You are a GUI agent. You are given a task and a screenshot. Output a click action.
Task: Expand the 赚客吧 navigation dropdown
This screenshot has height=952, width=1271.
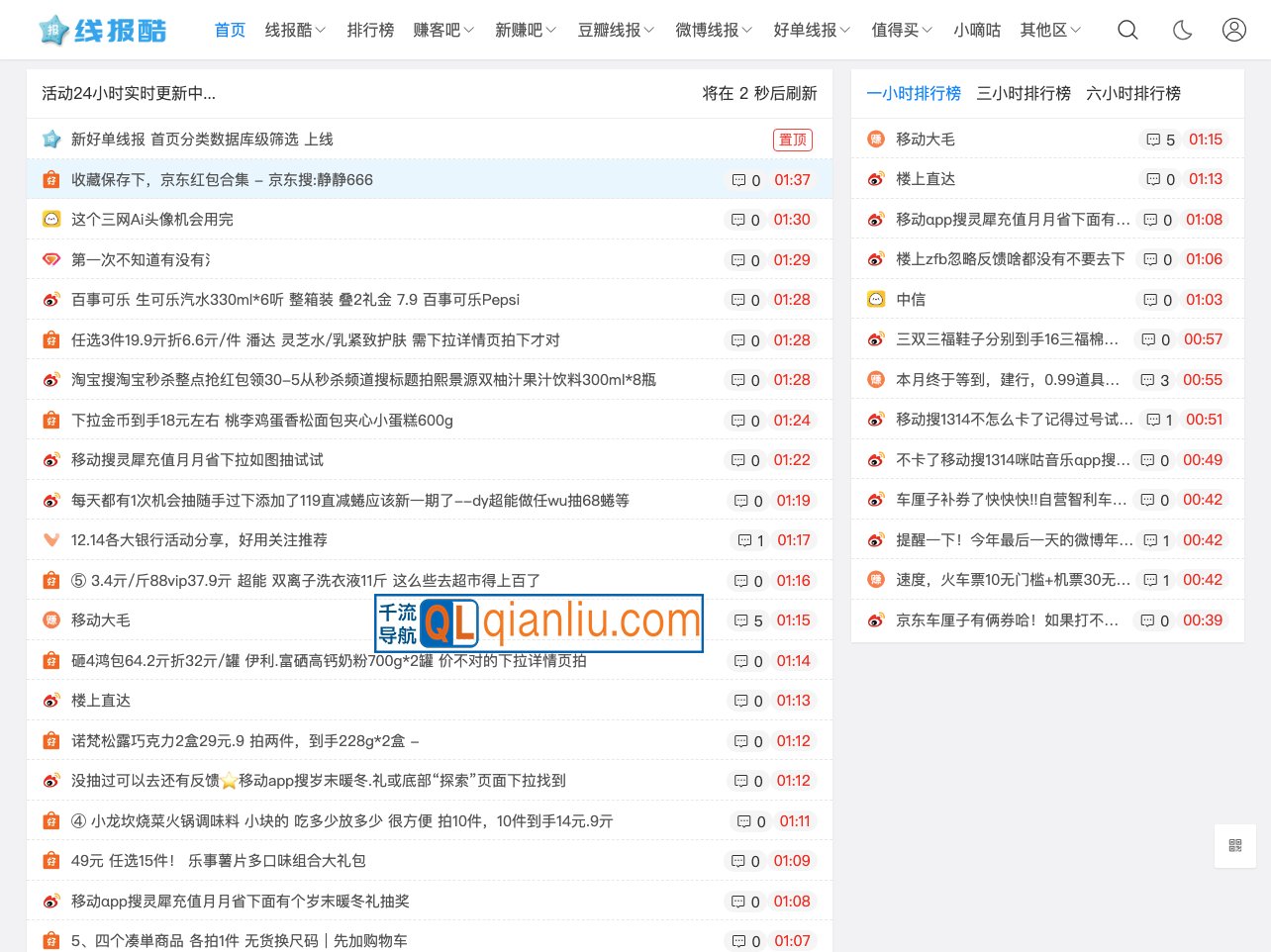point(443,30)
